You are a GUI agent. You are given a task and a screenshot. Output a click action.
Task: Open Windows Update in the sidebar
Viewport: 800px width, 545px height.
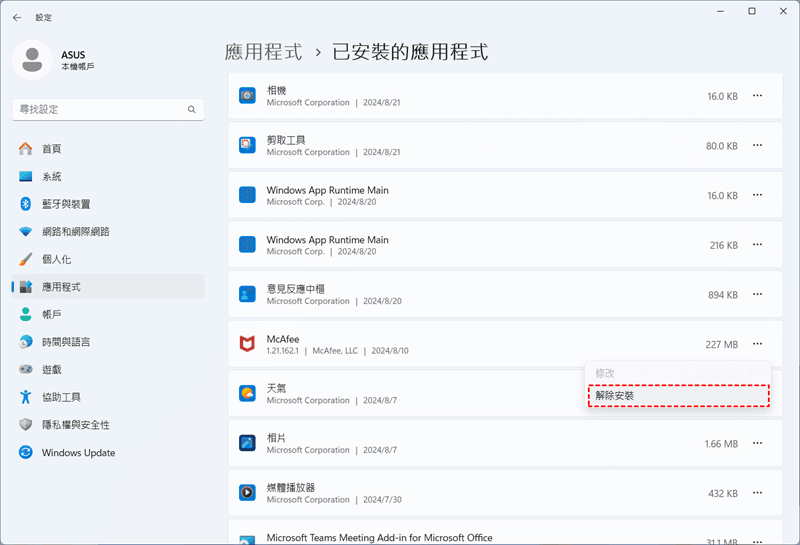pyautogui.click(x=78, y=453)
